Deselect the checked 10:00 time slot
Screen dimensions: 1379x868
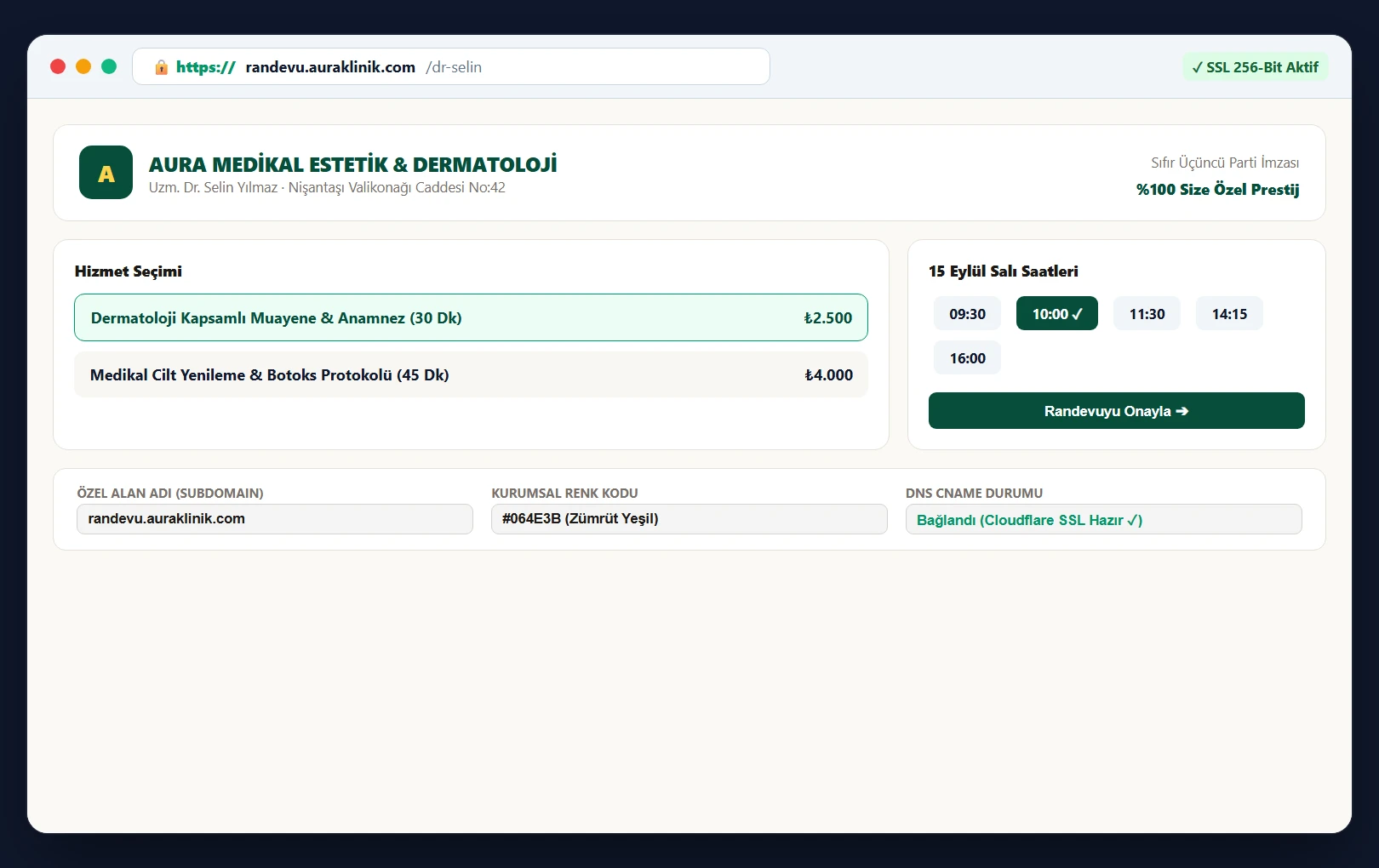tap(1057, 314)
